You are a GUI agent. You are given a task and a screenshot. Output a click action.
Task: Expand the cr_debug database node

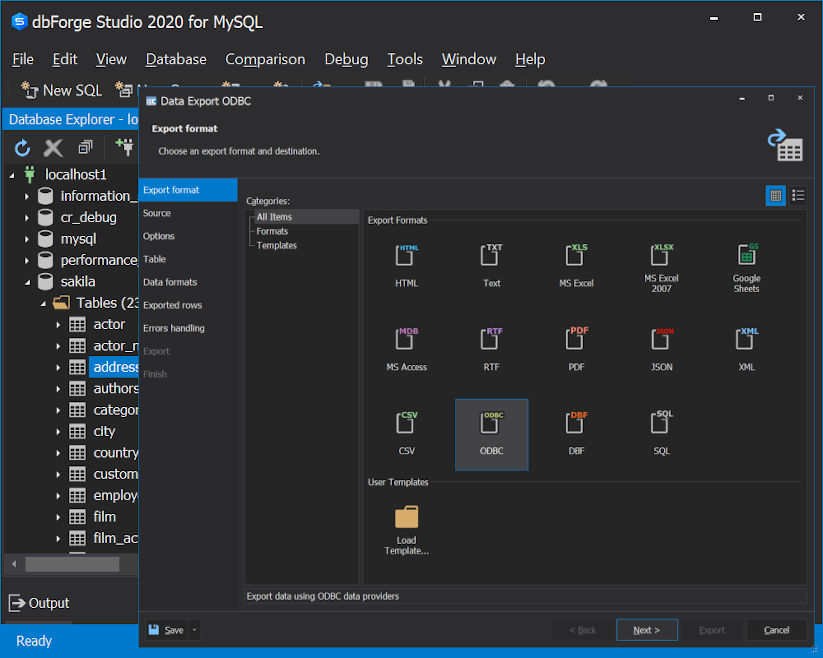click(x=27, y=218)
